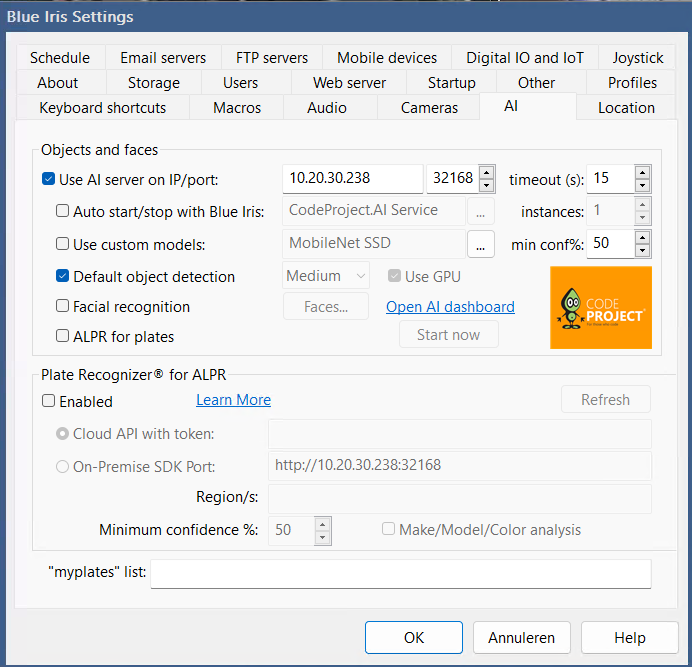Select the Profiles tab
The image size is (692, 667).
tap(632, 83)
